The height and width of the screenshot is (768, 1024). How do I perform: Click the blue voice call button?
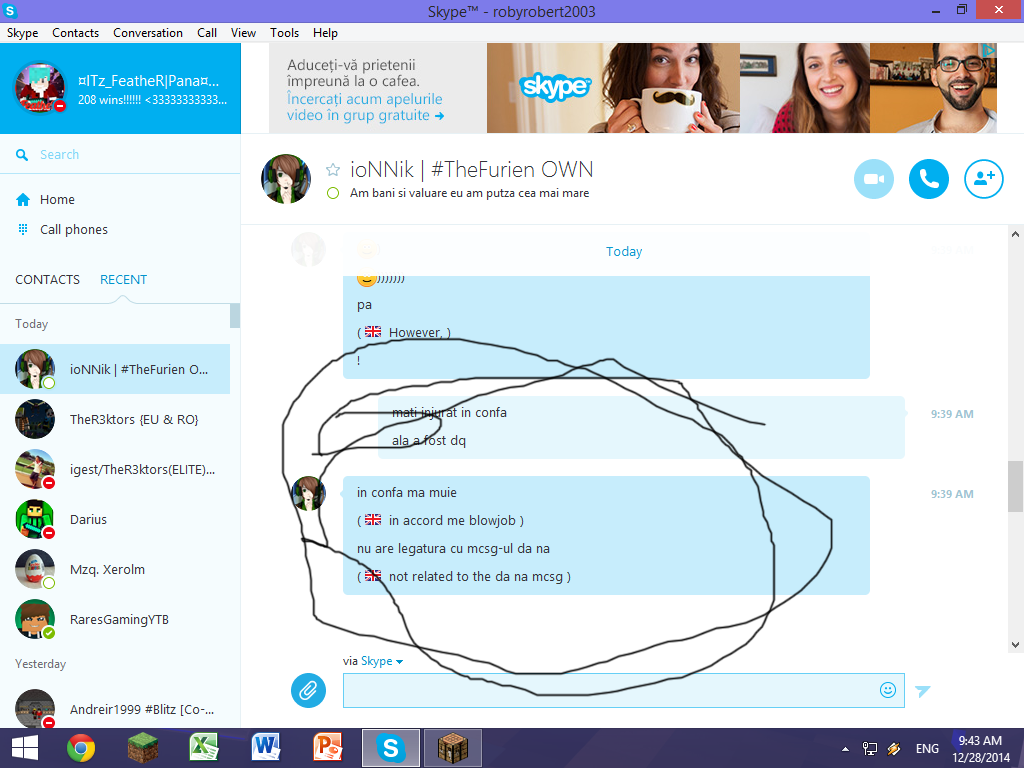[929, 179]
